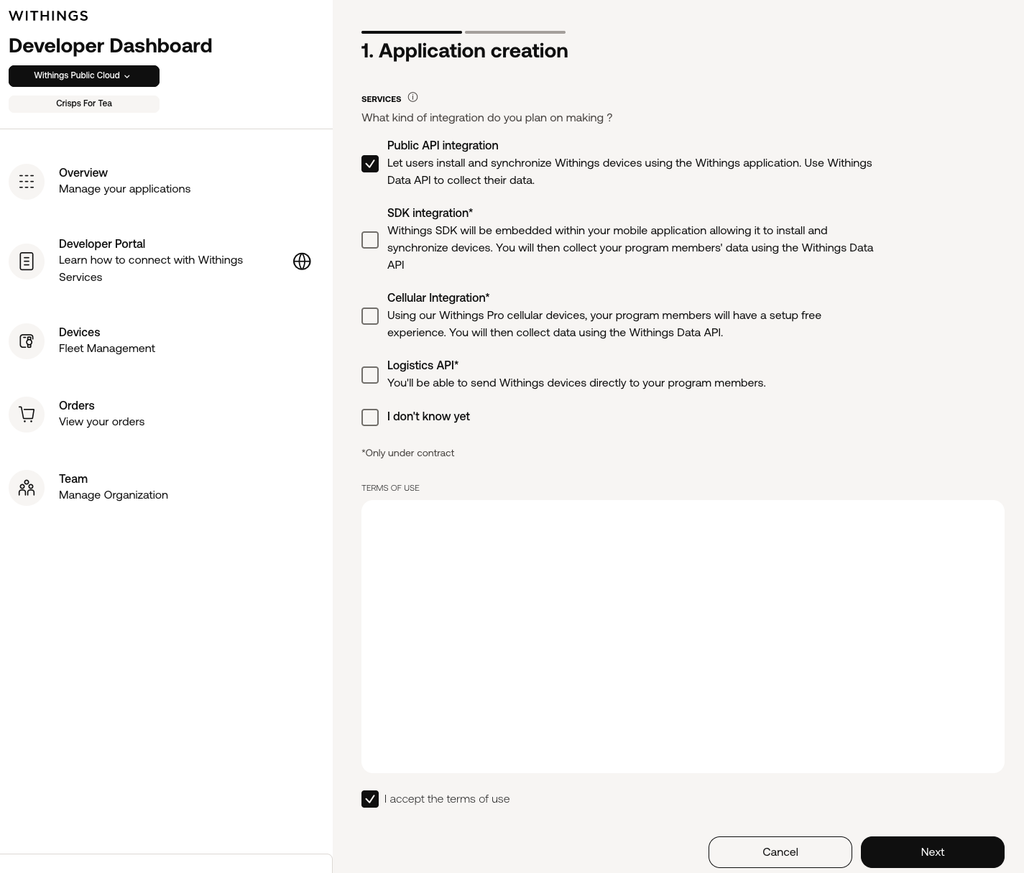This screenshot has width=1024, height=873.
Task: Select the Devices fleet management icon
Action: [x=27, y=341]
